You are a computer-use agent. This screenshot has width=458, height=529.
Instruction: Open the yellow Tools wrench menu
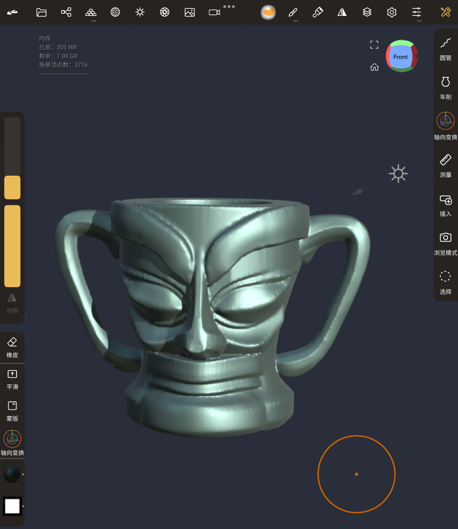click(x=446, y=12)
